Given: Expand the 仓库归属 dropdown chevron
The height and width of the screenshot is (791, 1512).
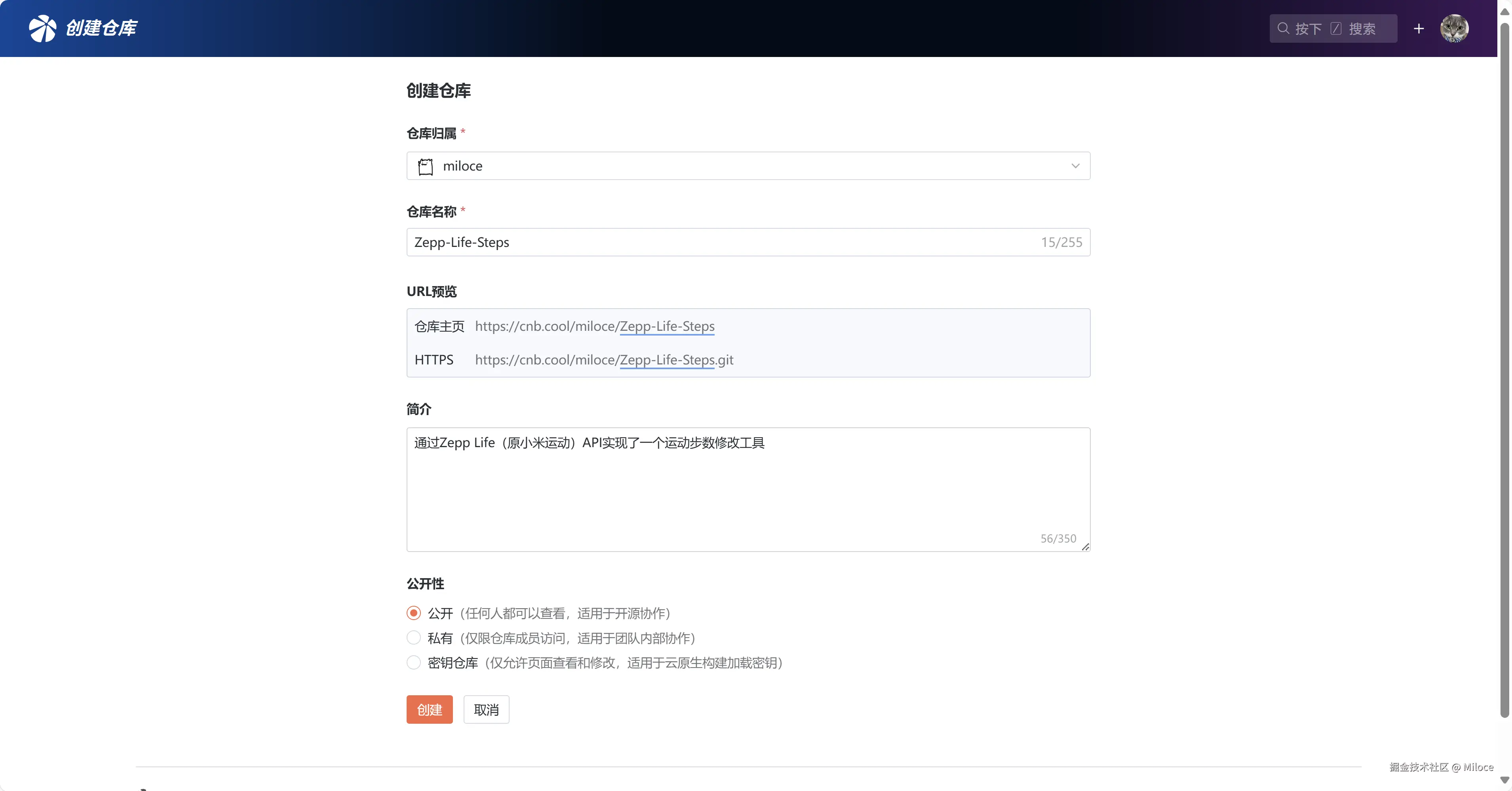Looking at the screenshot, I should point(1075,166).
